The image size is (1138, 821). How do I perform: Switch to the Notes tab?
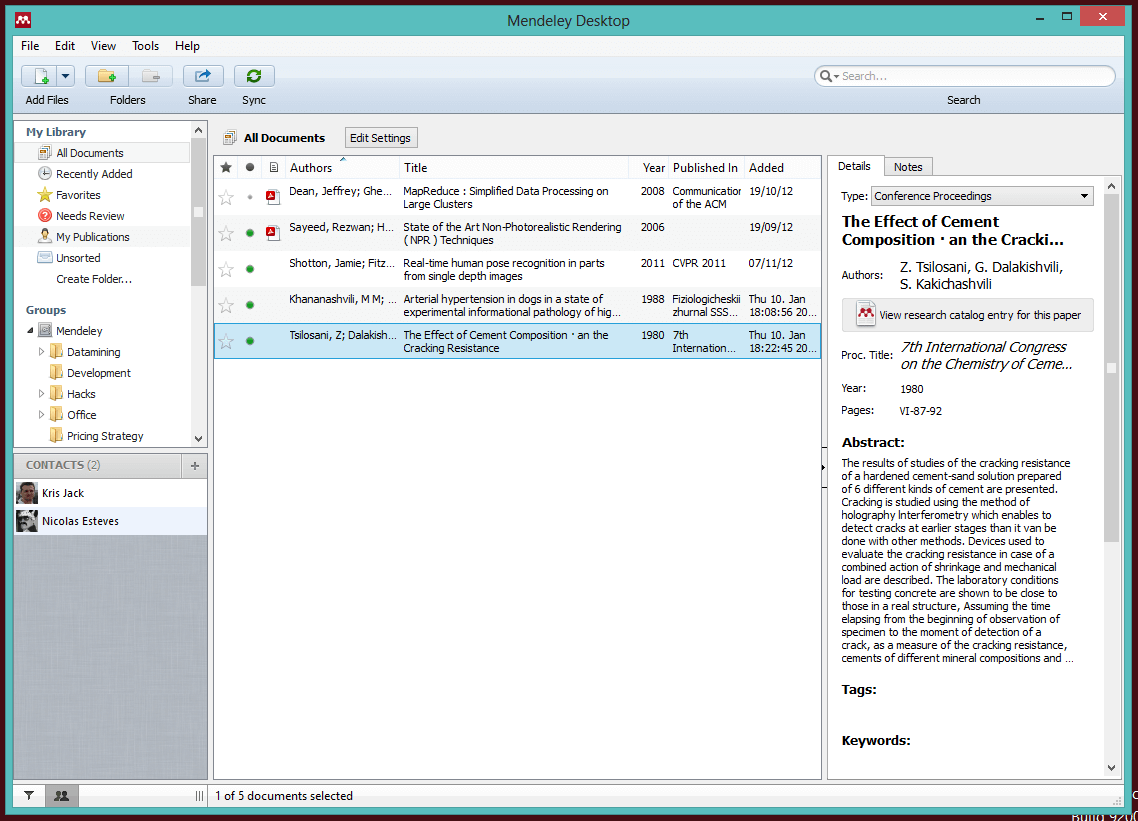coord(908,166)
